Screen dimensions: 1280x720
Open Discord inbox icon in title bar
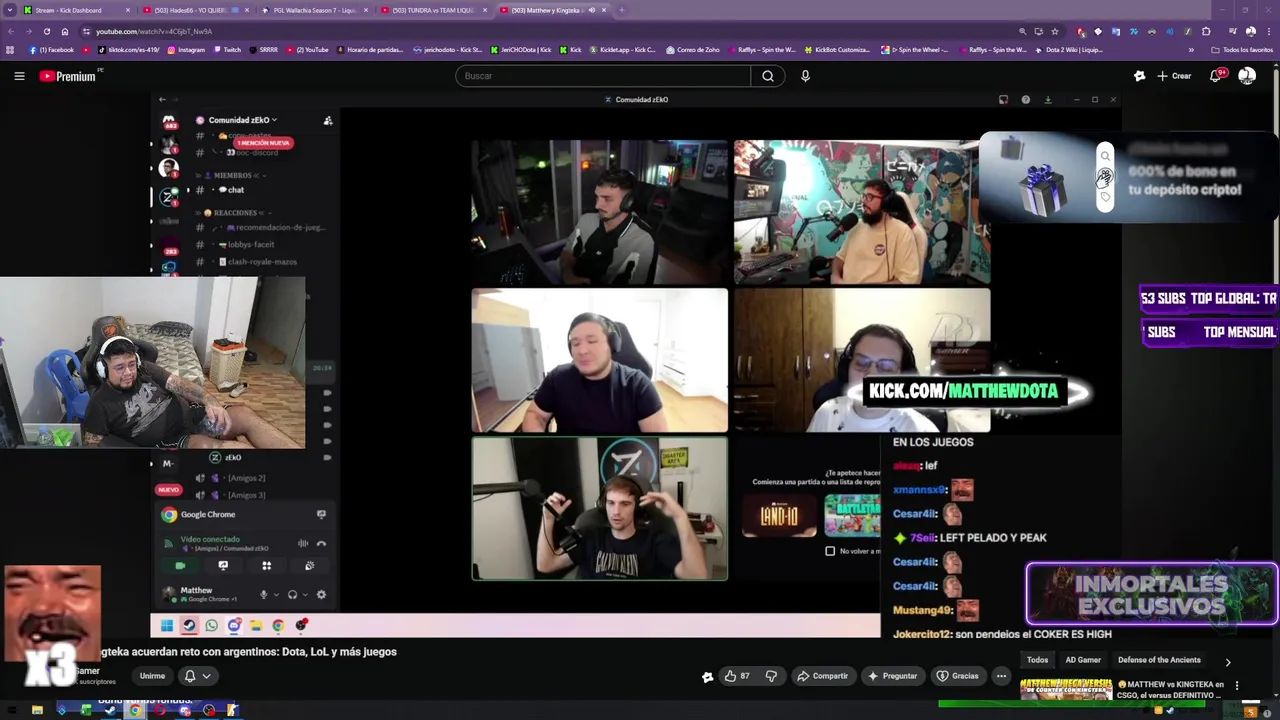[x=1003, y=100]
